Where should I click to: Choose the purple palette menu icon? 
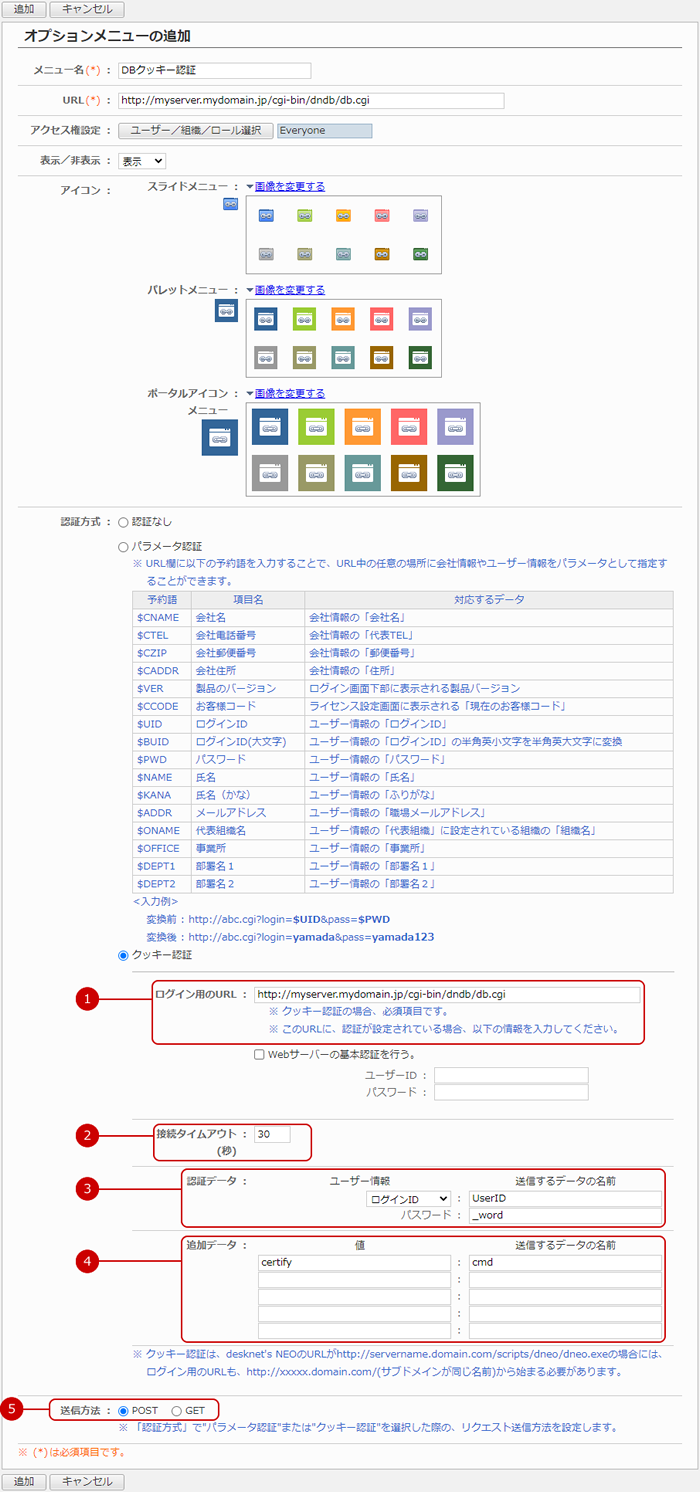[x=420, y=319]
